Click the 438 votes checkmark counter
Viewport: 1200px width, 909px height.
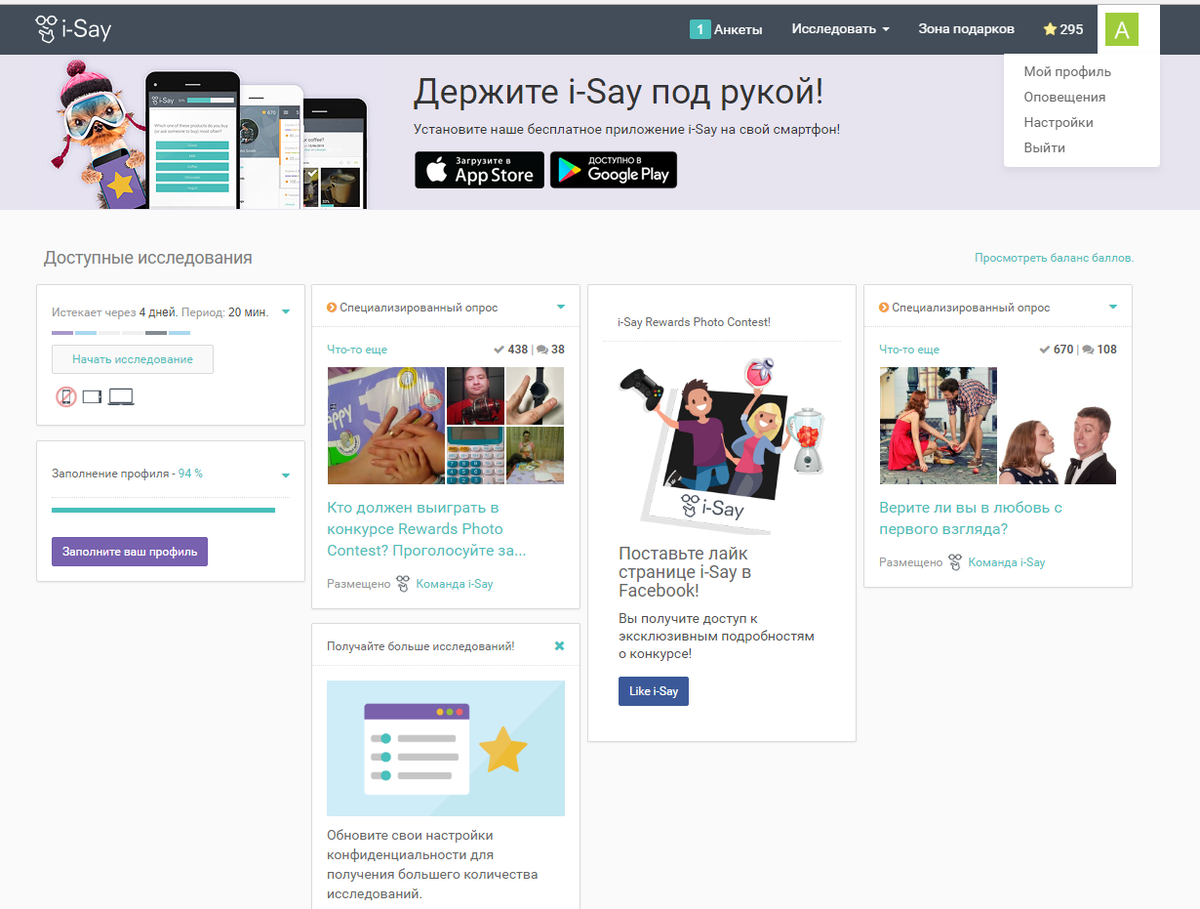[x=511, y=349]
